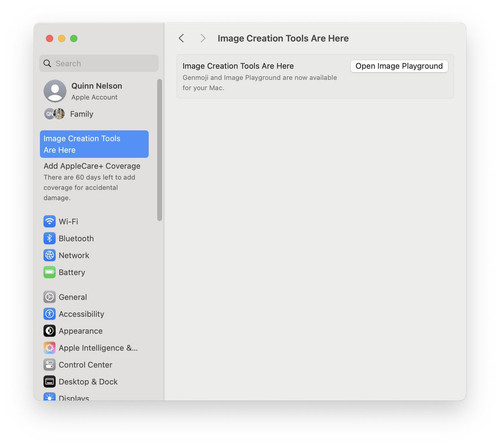The width and height of the screenshot is (500, 445).
Task: Open Network globe icon
Action: [x=49, y=255]
